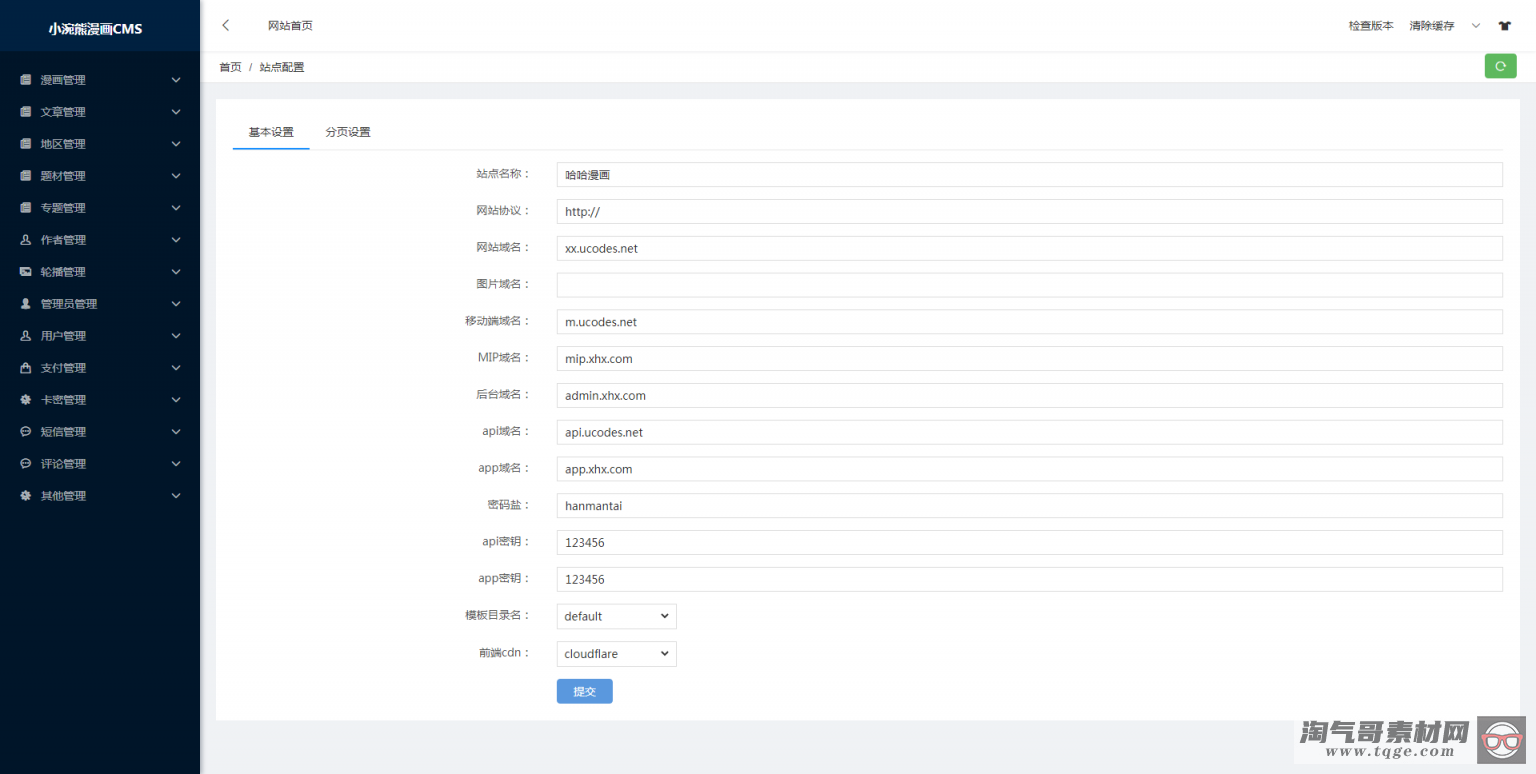Viewport: 1536px width, 774px height.
Task: Focus the api密钥 input field
Action: pyautogui.click(x=1030, y=542)
